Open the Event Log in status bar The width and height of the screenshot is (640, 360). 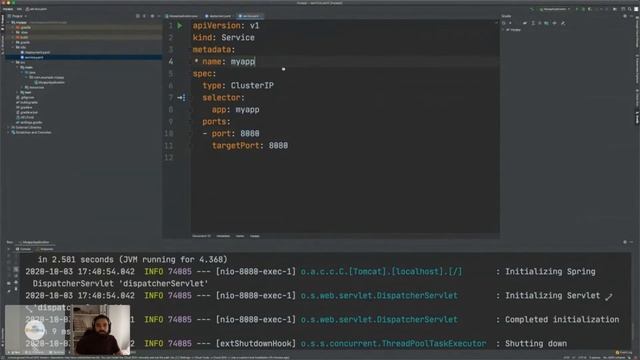tap(623, 352)
